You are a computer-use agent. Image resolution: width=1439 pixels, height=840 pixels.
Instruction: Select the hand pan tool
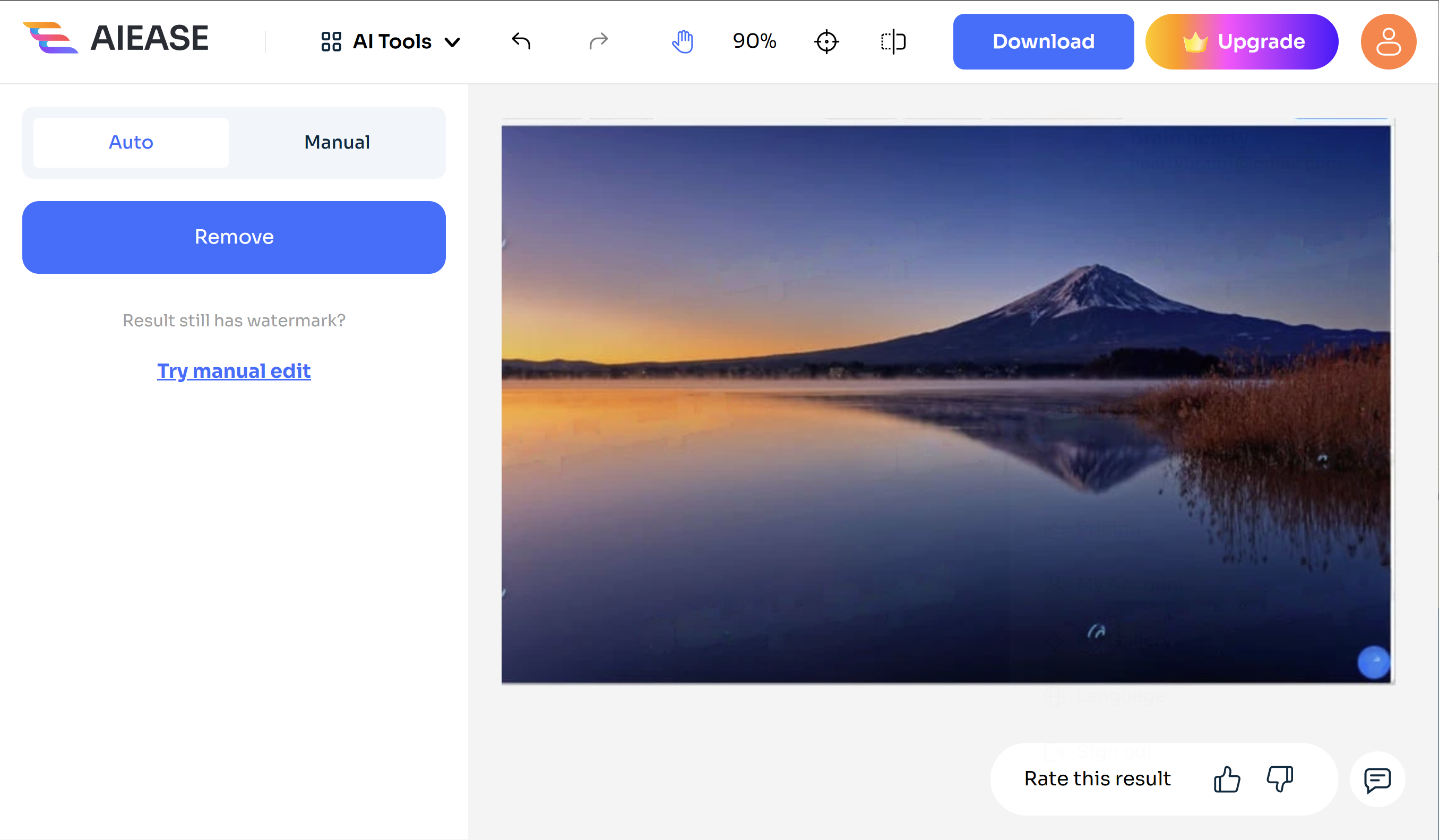pyautogui.click(x=683, y=42)
